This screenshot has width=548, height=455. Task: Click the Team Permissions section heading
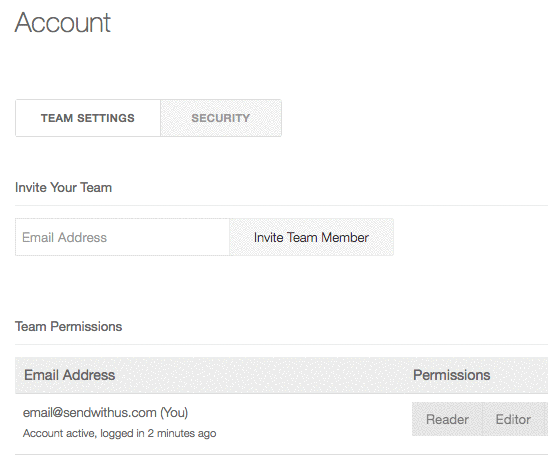pyautogui.click(x=68, y=326)
